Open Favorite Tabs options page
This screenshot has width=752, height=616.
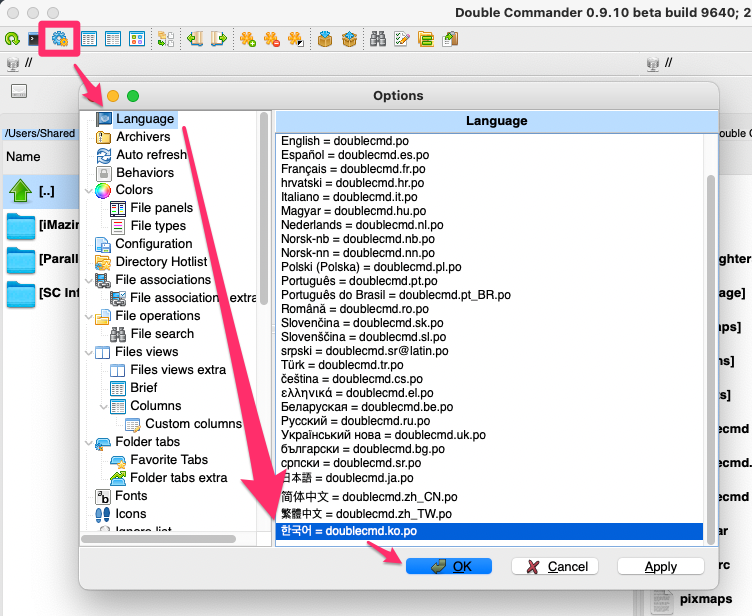169,460
